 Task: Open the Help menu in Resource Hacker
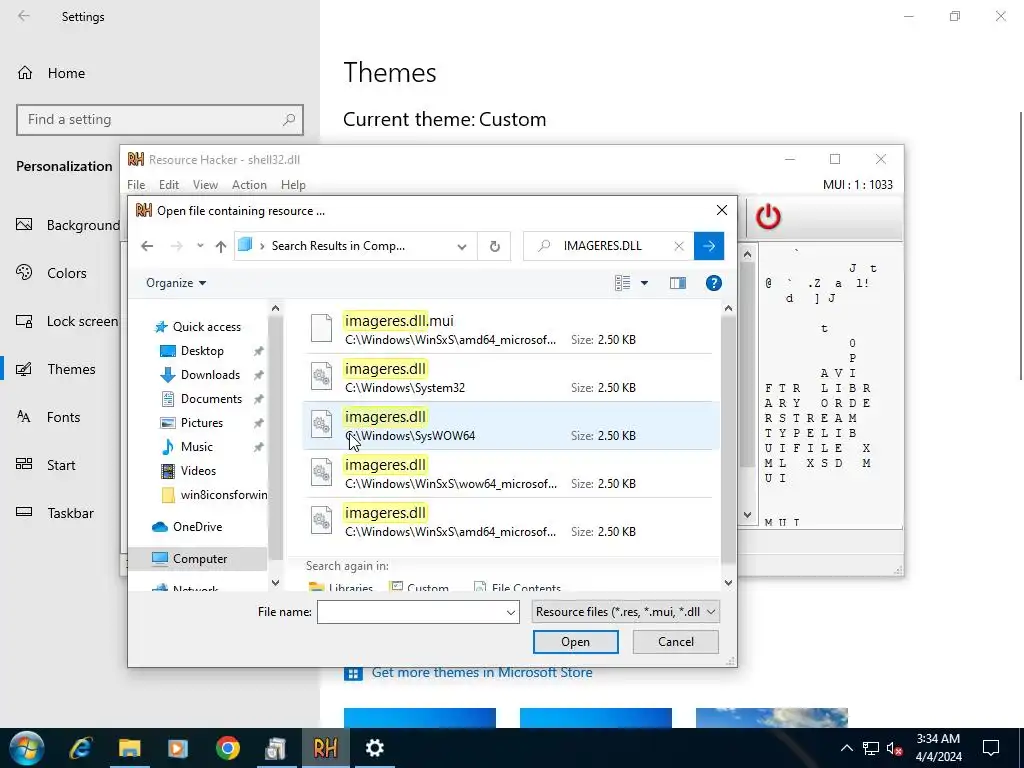(293, 185)
